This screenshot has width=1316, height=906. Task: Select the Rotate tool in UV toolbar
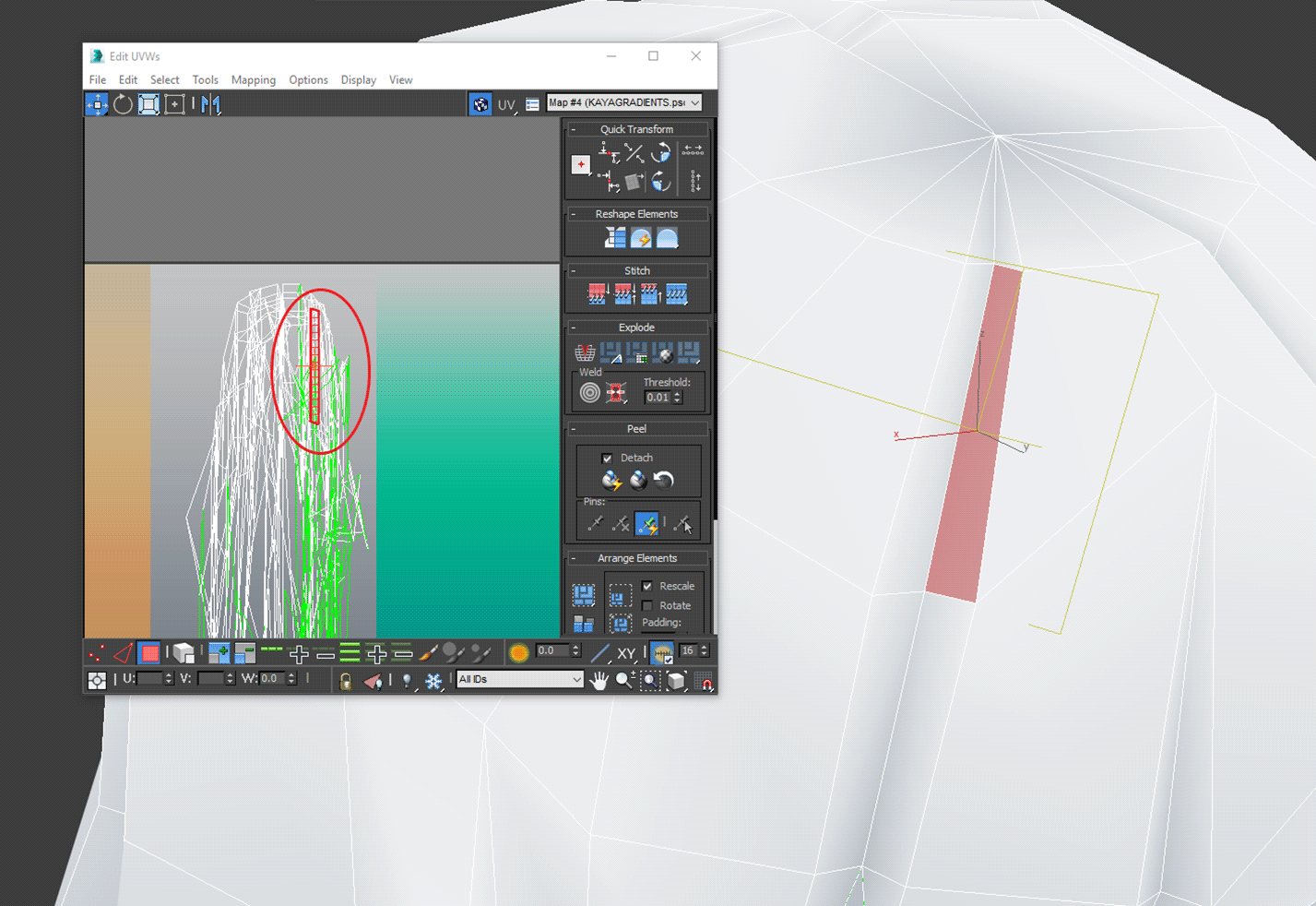pyautogui.click(x=123, y=104)
